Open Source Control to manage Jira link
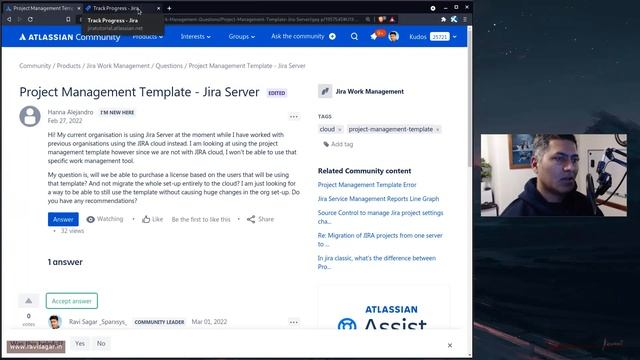 click(380, 217)
